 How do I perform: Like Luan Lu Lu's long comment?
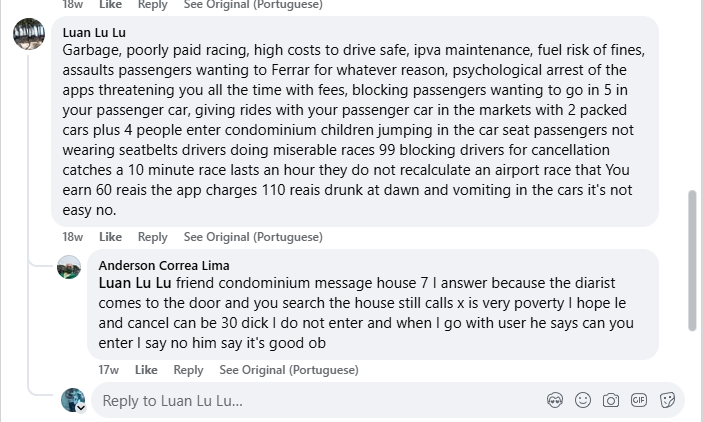coord(110,237)
